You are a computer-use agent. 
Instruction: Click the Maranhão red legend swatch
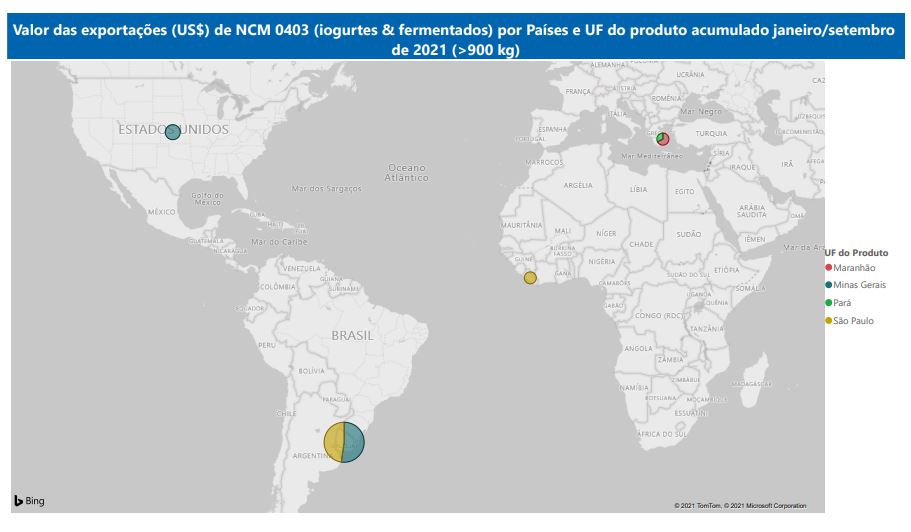pyautogui.click(x=828, y=267)
